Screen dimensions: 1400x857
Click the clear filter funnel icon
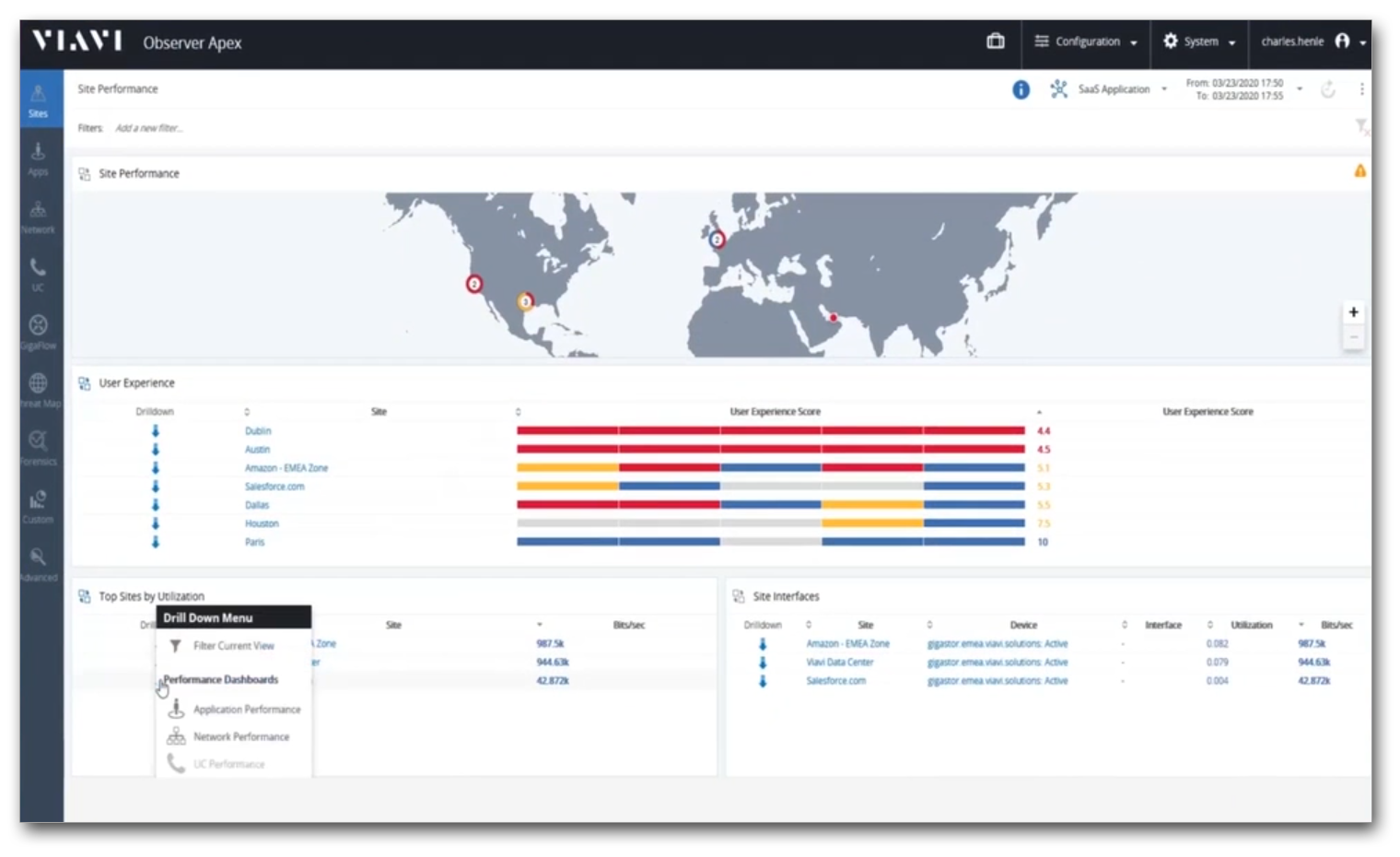click(1361, 127)
